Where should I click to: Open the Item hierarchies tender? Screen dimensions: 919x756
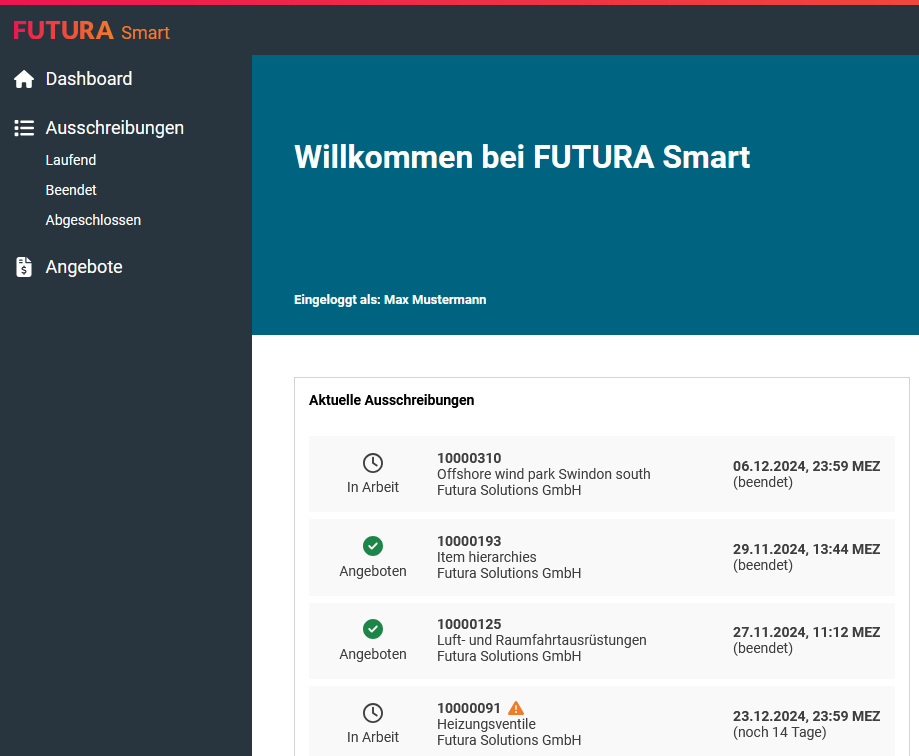pyautogui.click(x=487, y=557)
